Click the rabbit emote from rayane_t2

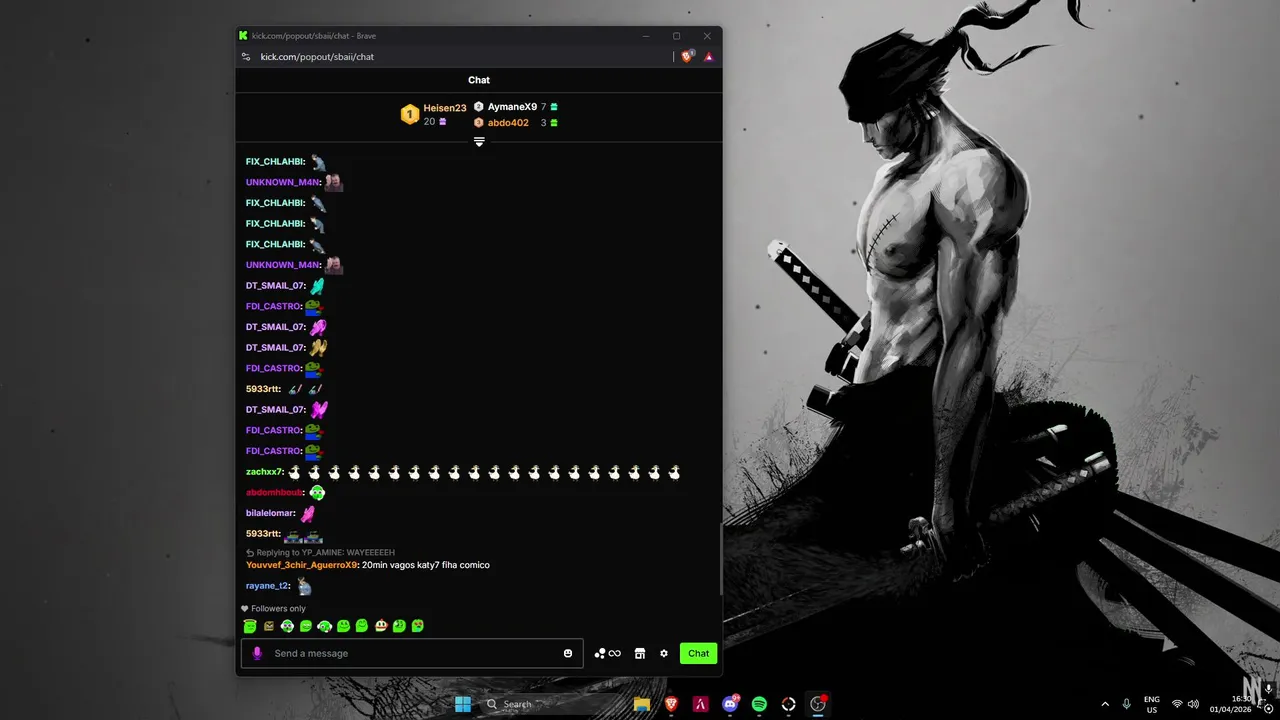(304, 586)
